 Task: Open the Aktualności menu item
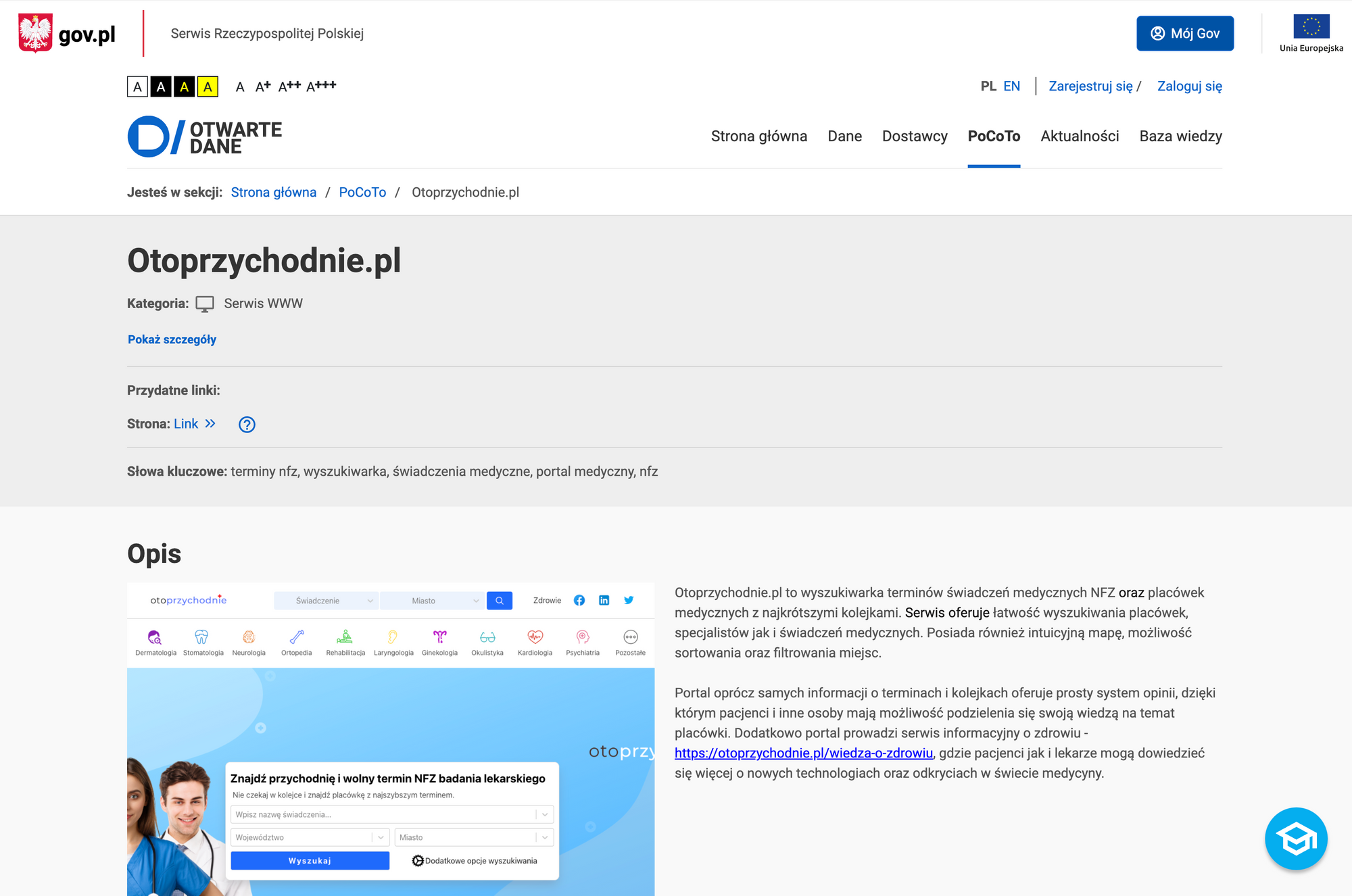(x=1080, y=136)
